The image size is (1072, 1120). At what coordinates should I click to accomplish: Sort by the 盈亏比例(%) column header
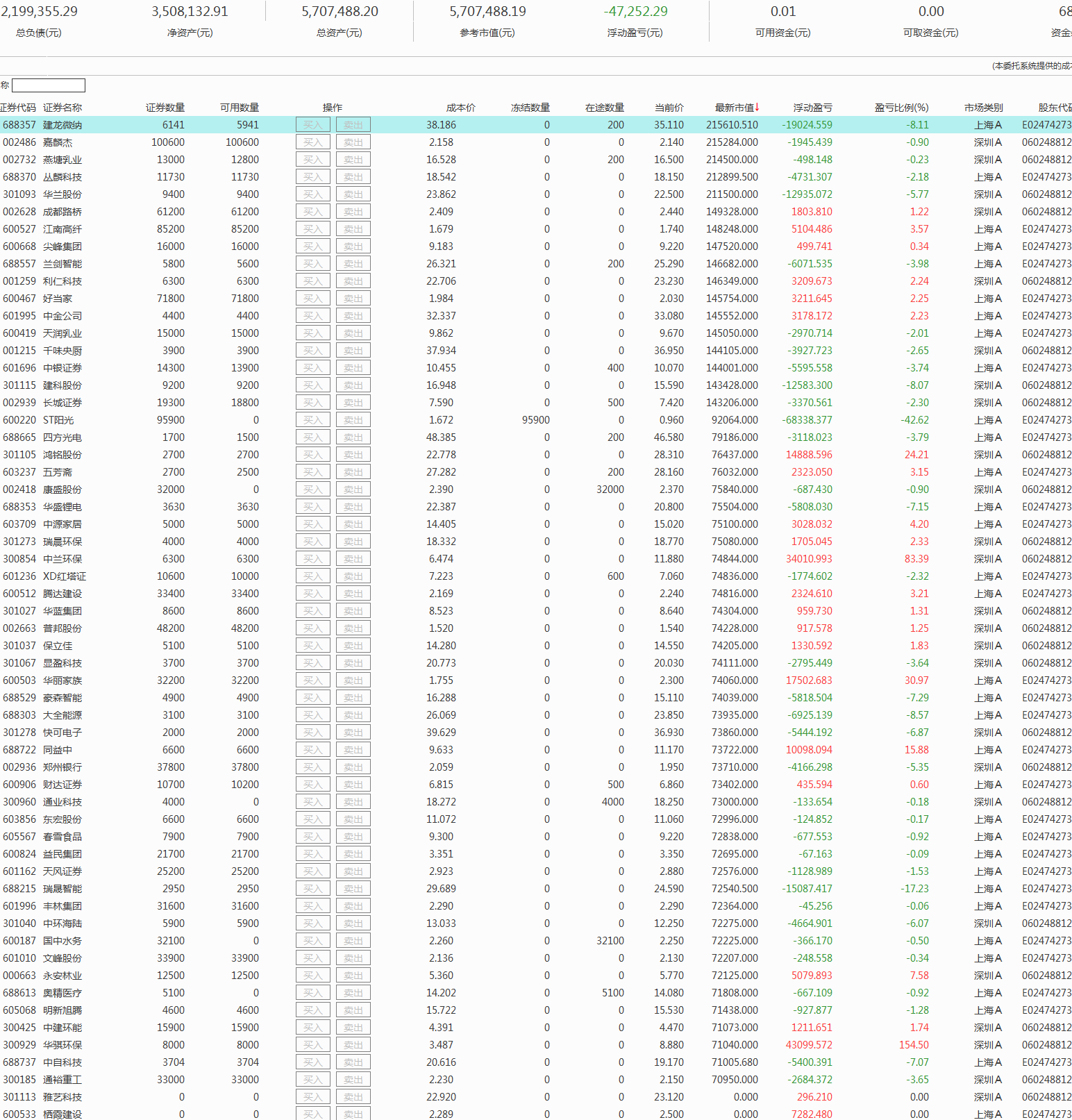coord(902,108)
